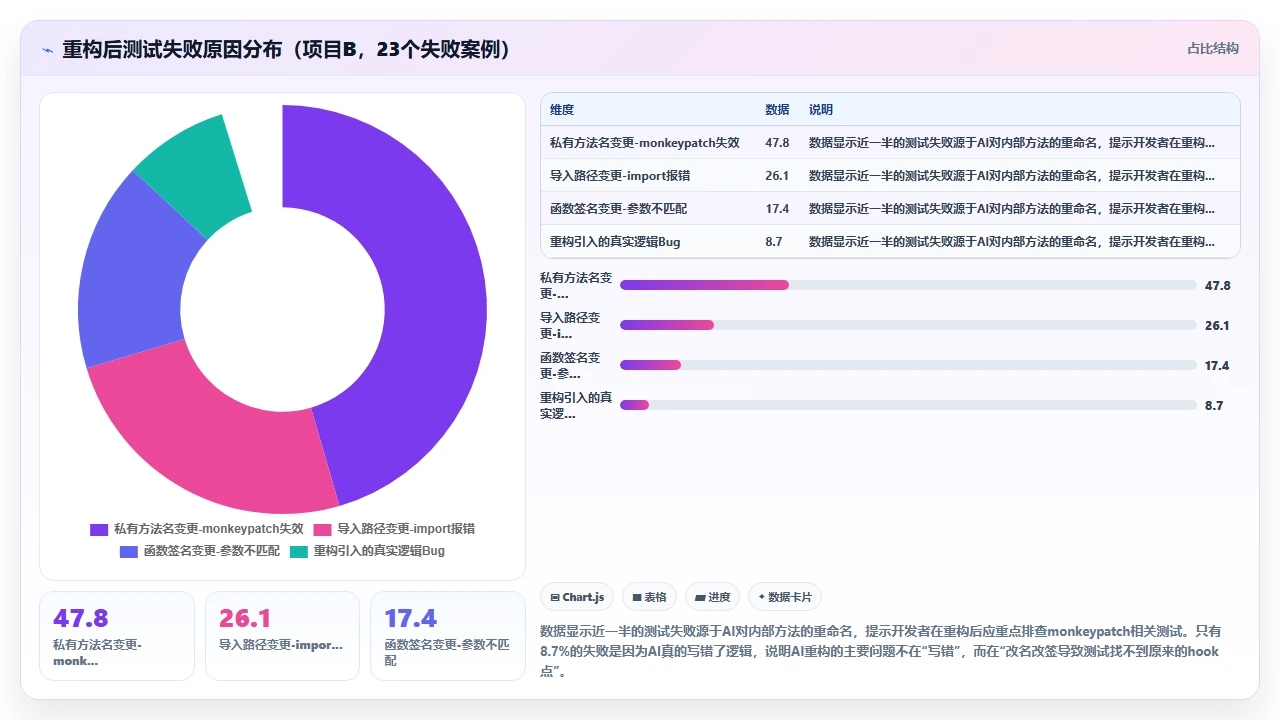This screenshot has width=1280, height=720.
Task: Open the 17.4 data card
Action: point(448,636)
